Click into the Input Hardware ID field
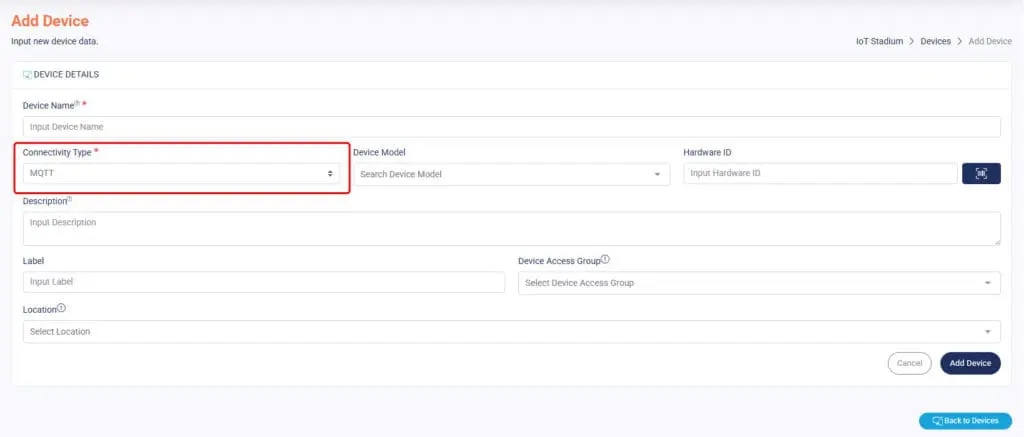Screen dimensions: 1024x437 pyautogui.click(x=819, y=174)
